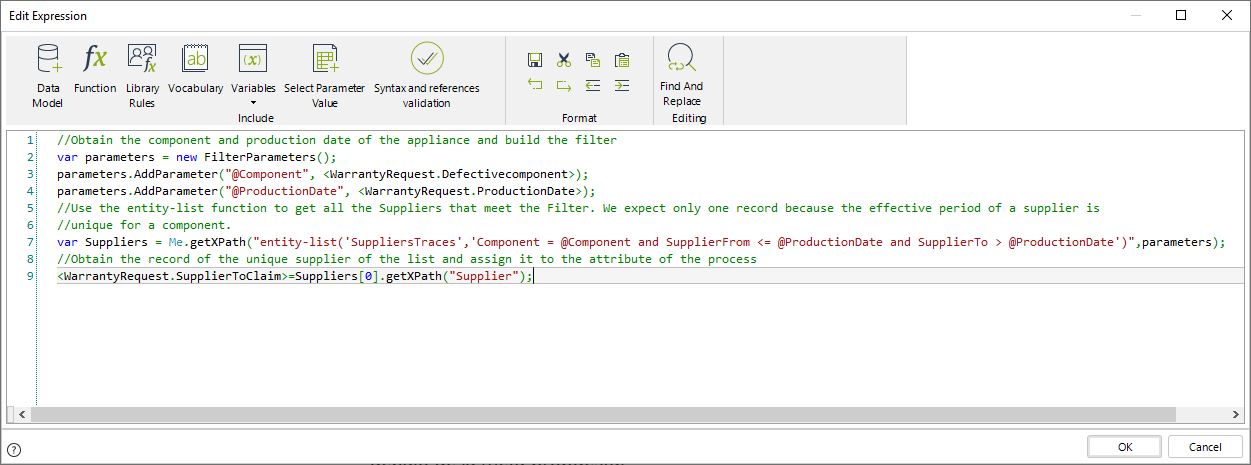
Task: Expand the Variables dropdown
Action: (253, 74)
